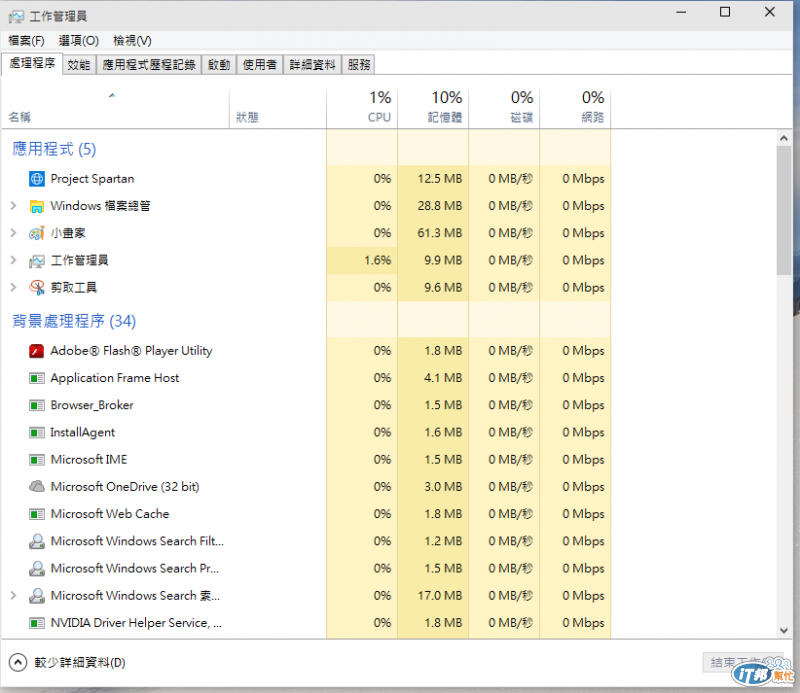Switch to the 詳細資料 tab

(x=312, y=65)
